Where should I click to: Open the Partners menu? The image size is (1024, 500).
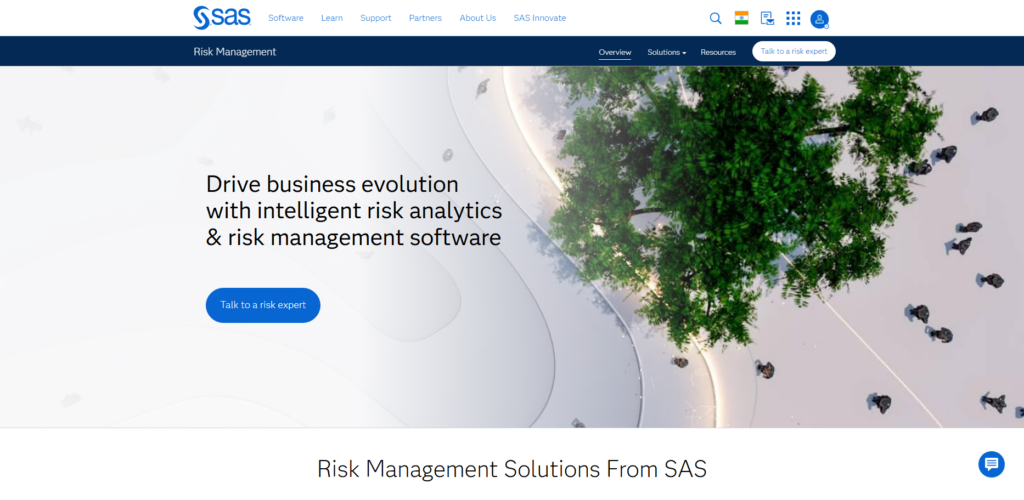(x=425, y=18)
